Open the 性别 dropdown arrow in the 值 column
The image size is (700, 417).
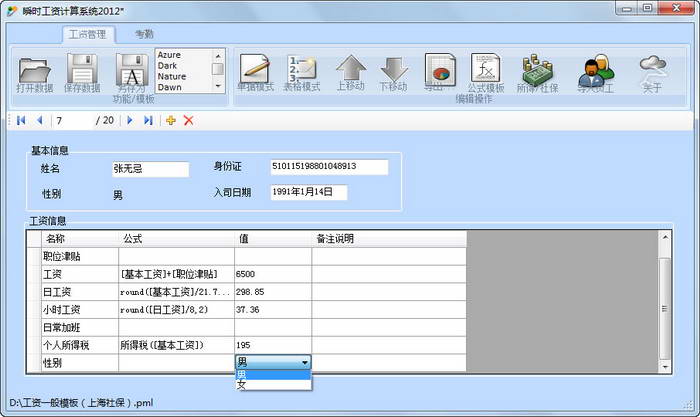305,362
